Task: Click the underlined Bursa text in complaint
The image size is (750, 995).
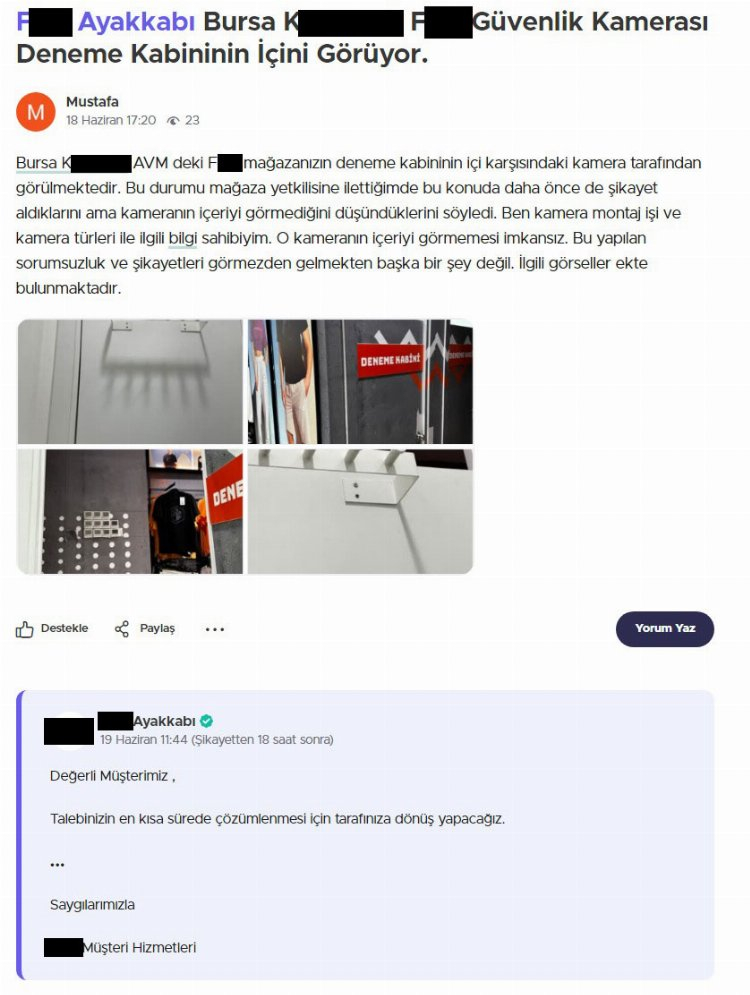Action: click(x=36, y=163)
